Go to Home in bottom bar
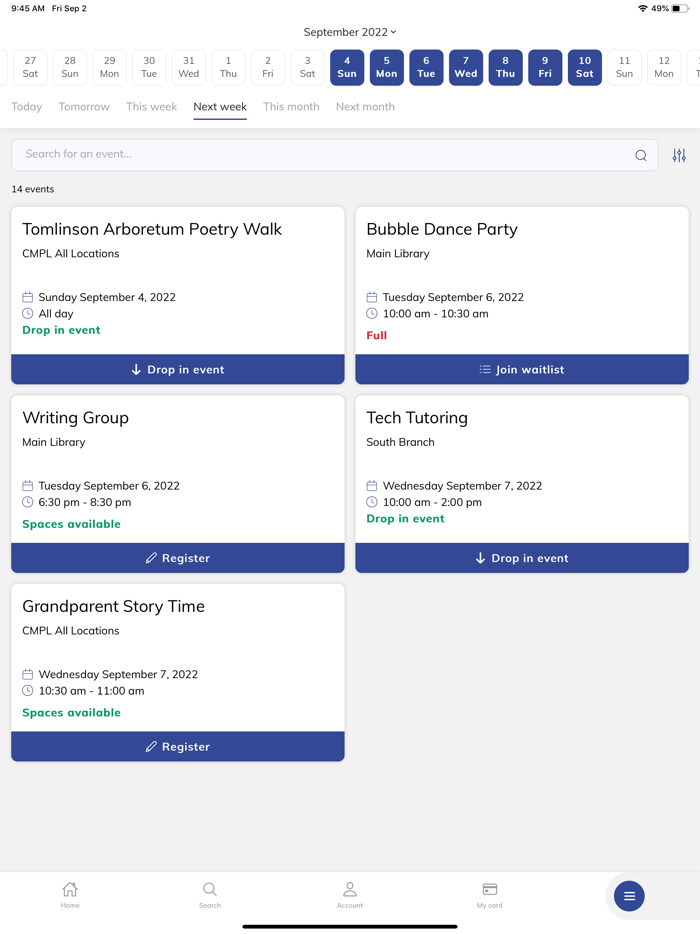Viewport: 700px width, 934px height. point(70,894)
